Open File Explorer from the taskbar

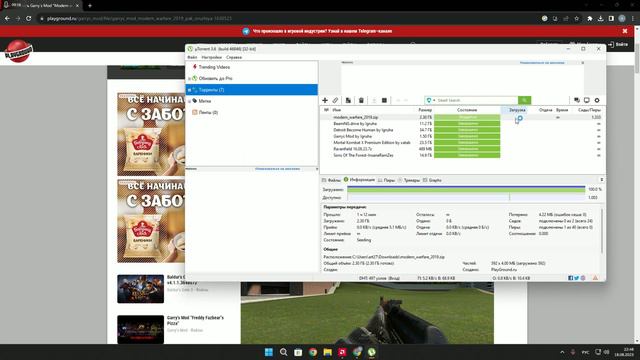328,352
